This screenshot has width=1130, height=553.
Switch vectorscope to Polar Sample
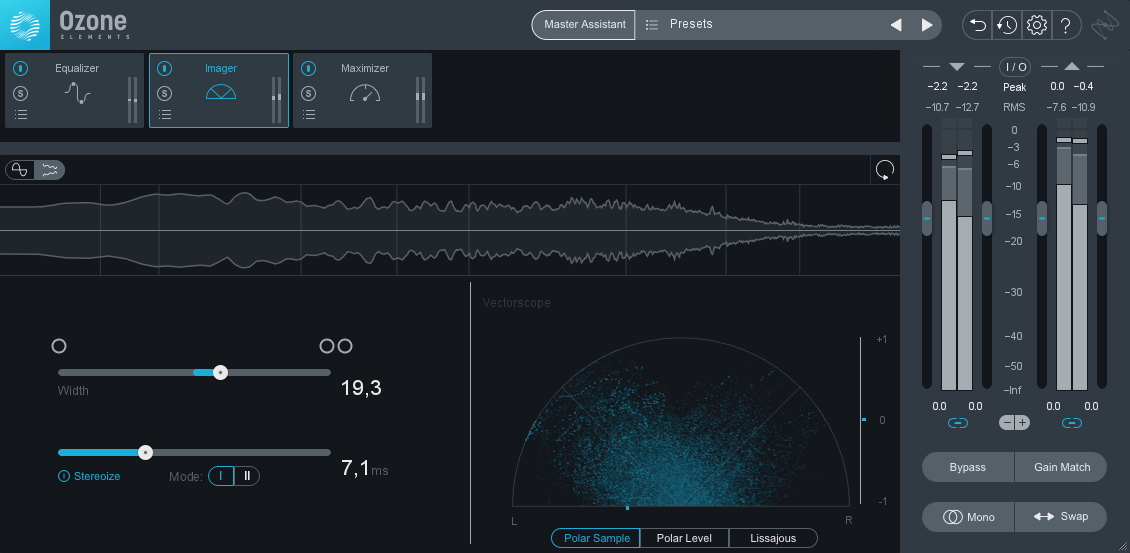(x=594, y=538)
